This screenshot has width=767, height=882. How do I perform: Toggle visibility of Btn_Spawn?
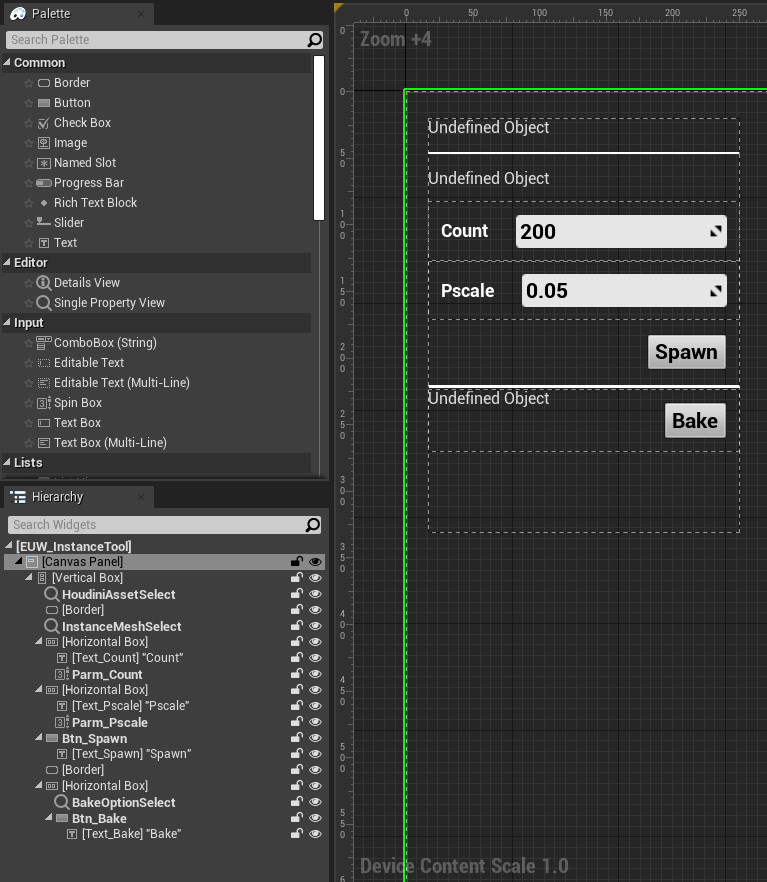pos(315,737)
